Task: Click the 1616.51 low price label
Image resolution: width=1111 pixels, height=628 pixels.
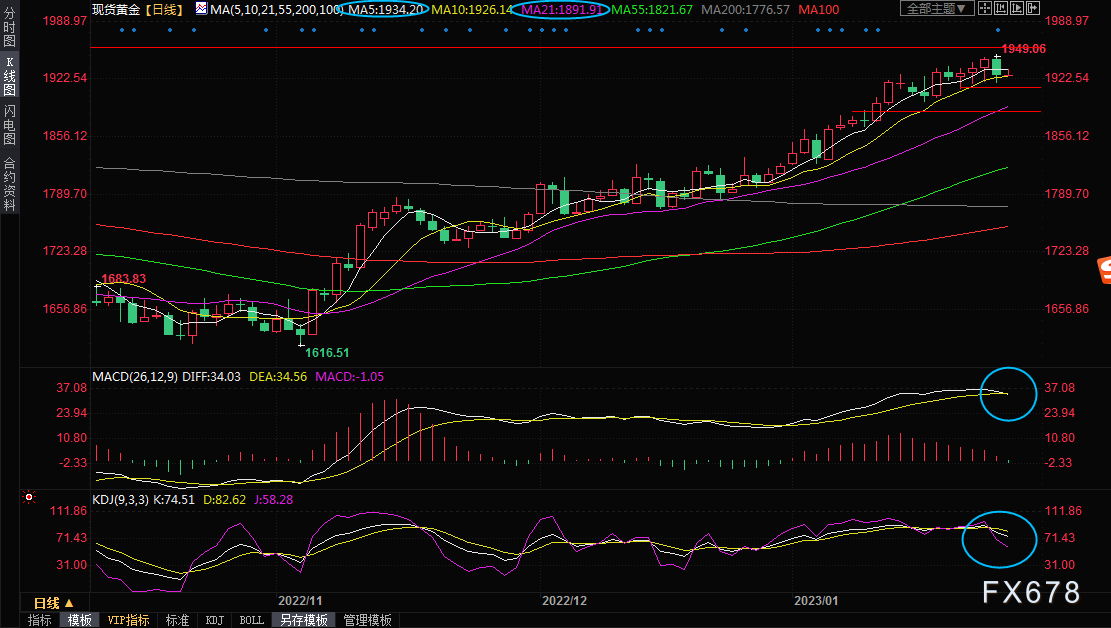Action: click(327, 352)
